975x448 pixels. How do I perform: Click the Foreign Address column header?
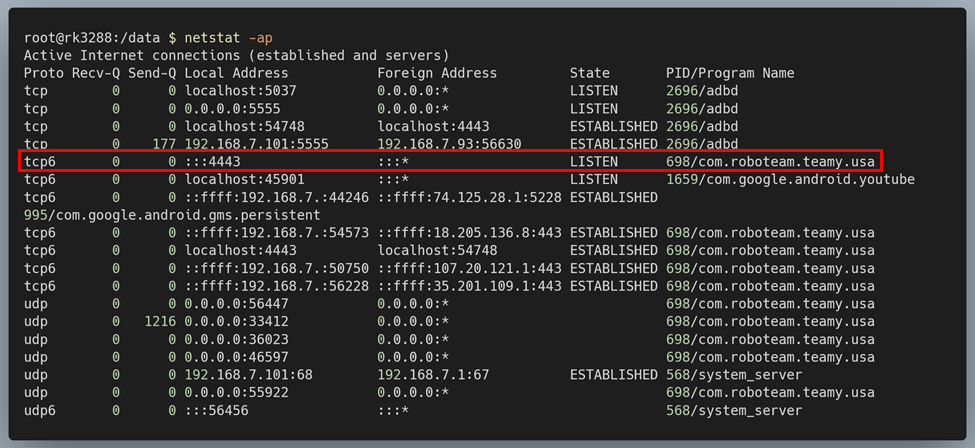437,73
